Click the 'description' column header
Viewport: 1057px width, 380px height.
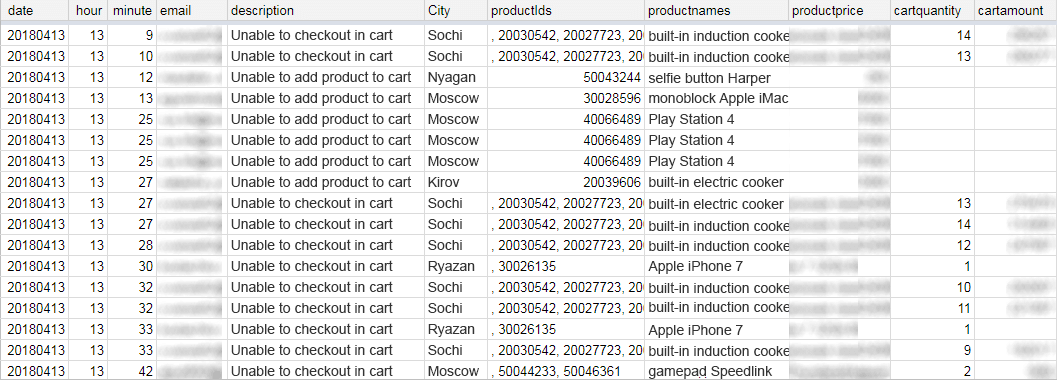click(326, 11)
